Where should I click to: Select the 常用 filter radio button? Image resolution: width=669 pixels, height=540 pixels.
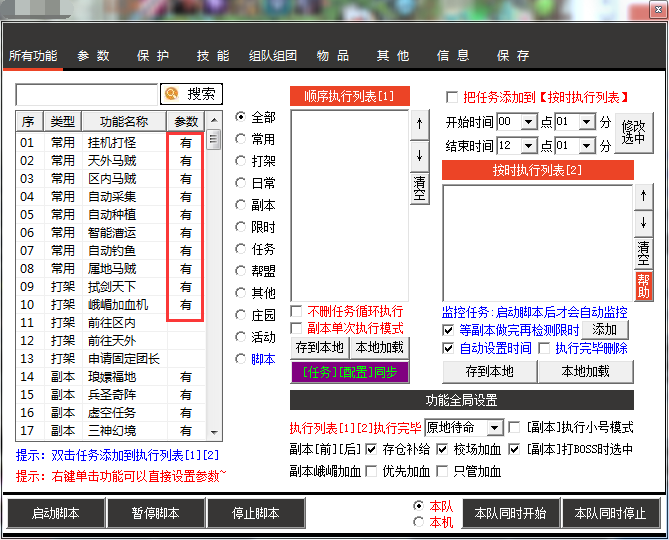241,139
